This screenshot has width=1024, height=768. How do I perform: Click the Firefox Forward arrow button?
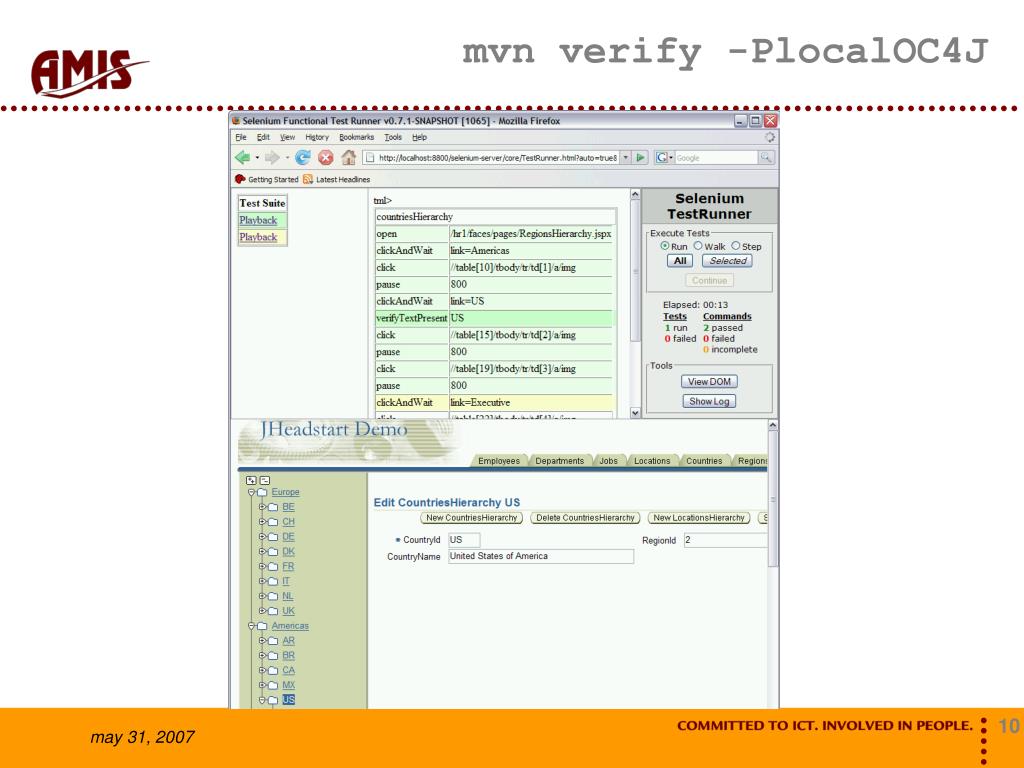click(x=272, y=157)
